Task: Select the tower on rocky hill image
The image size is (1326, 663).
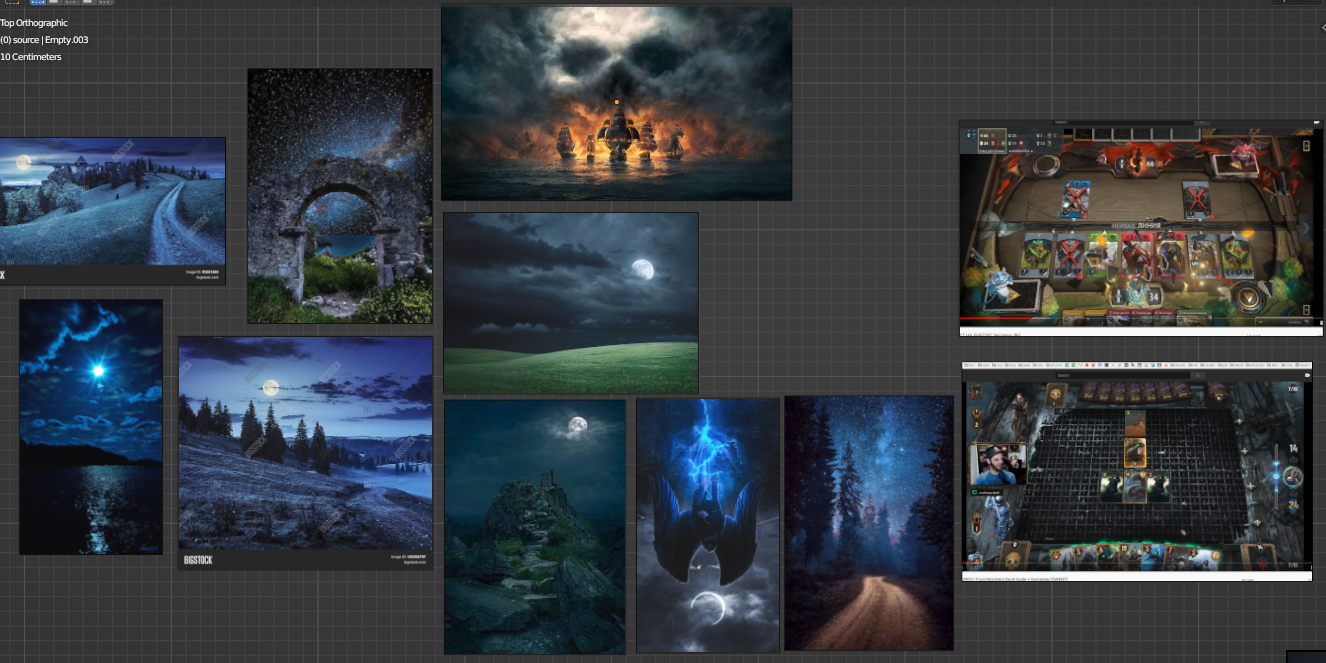Action: (535, 527)
